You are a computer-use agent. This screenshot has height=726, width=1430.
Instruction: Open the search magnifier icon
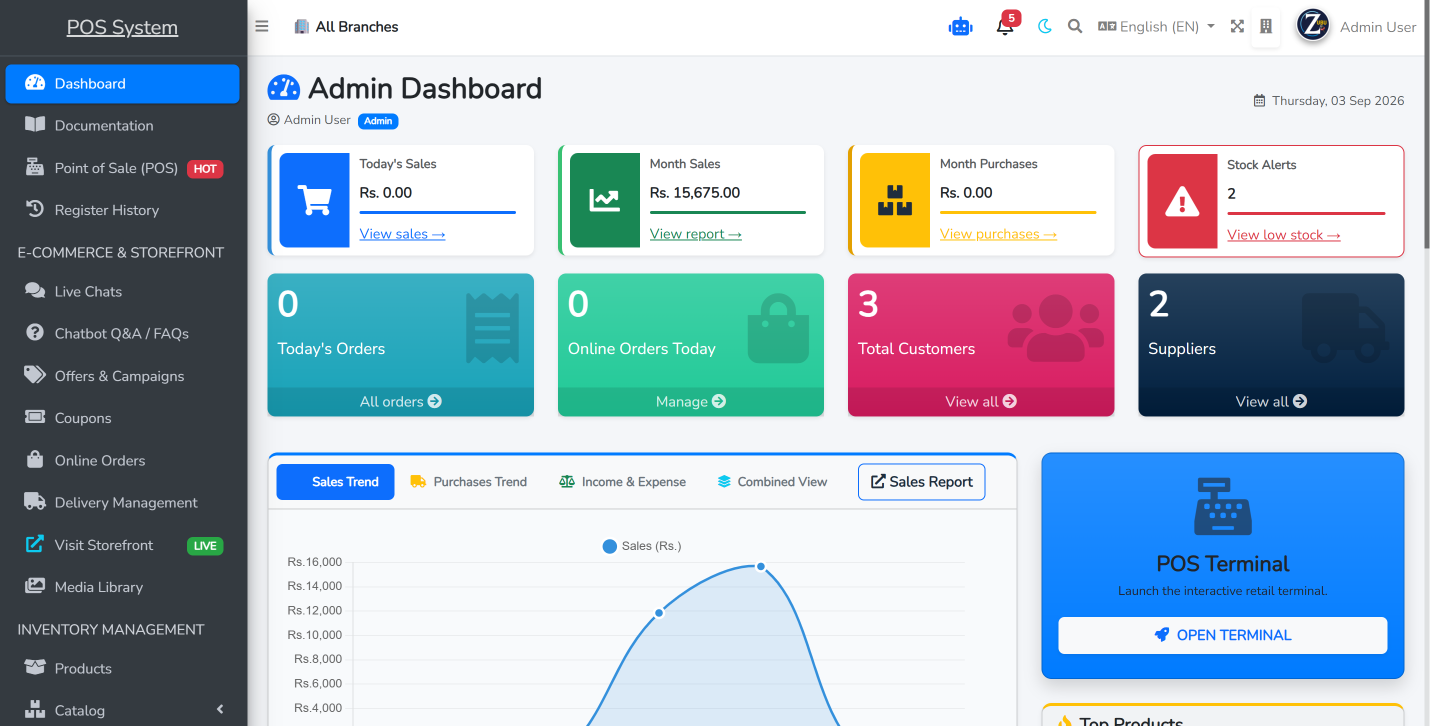tap(1075, 27)
